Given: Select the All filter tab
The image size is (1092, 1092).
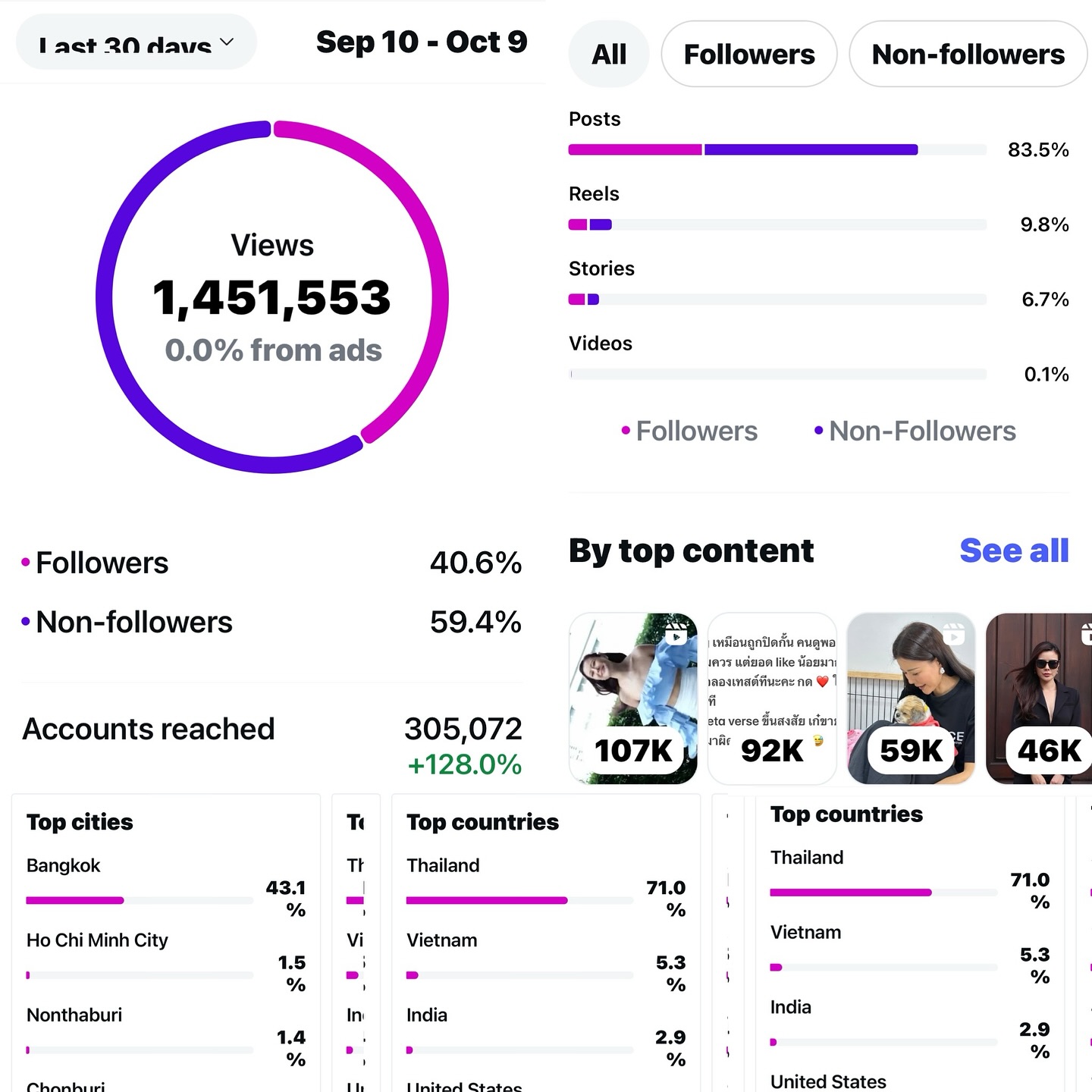Looking at the screenshot, I should click(609, 55).
